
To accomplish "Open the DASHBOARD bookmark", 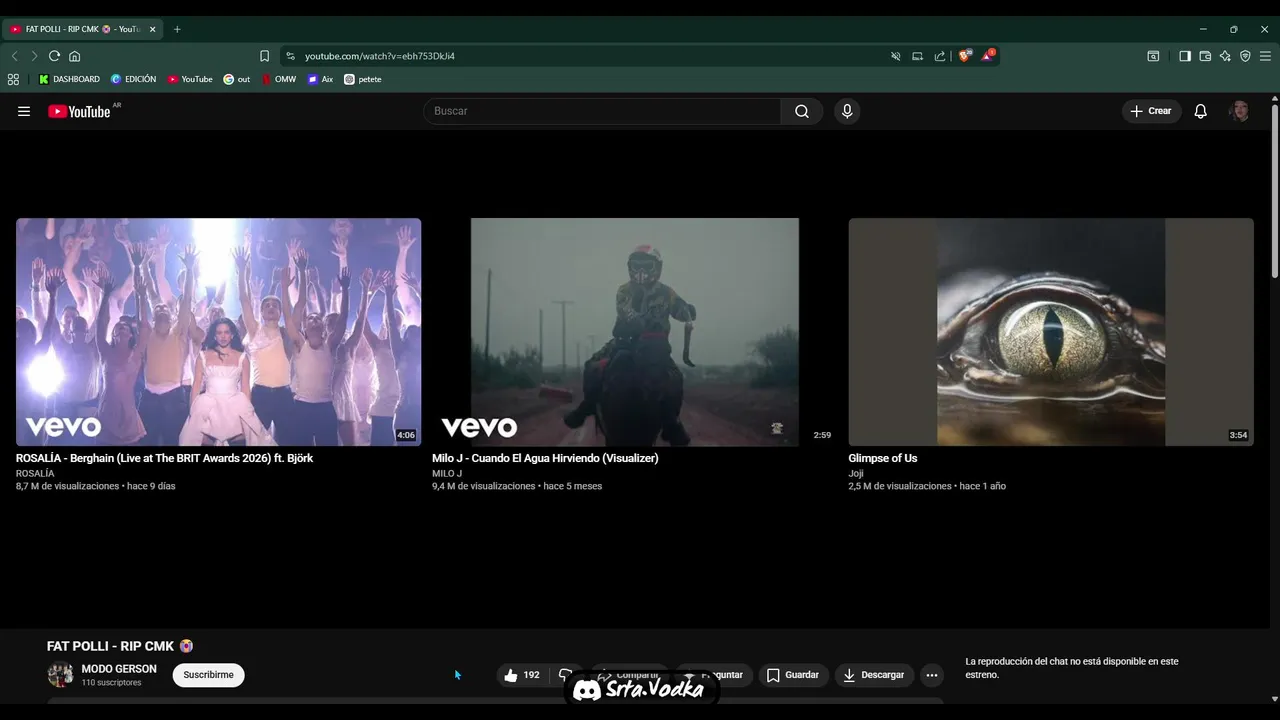I will tap(69, 79).
